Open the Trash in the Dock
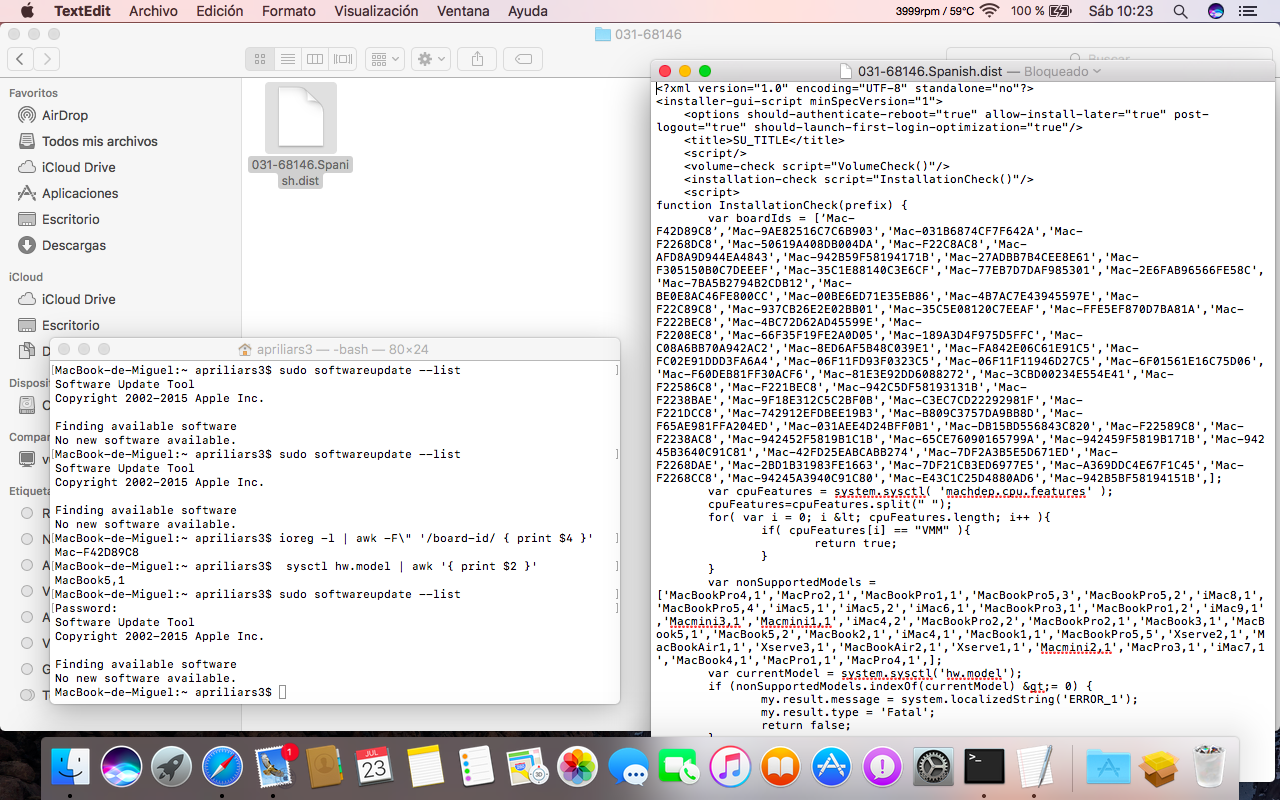This screenshot has width=1280, height=800. 1210,767
